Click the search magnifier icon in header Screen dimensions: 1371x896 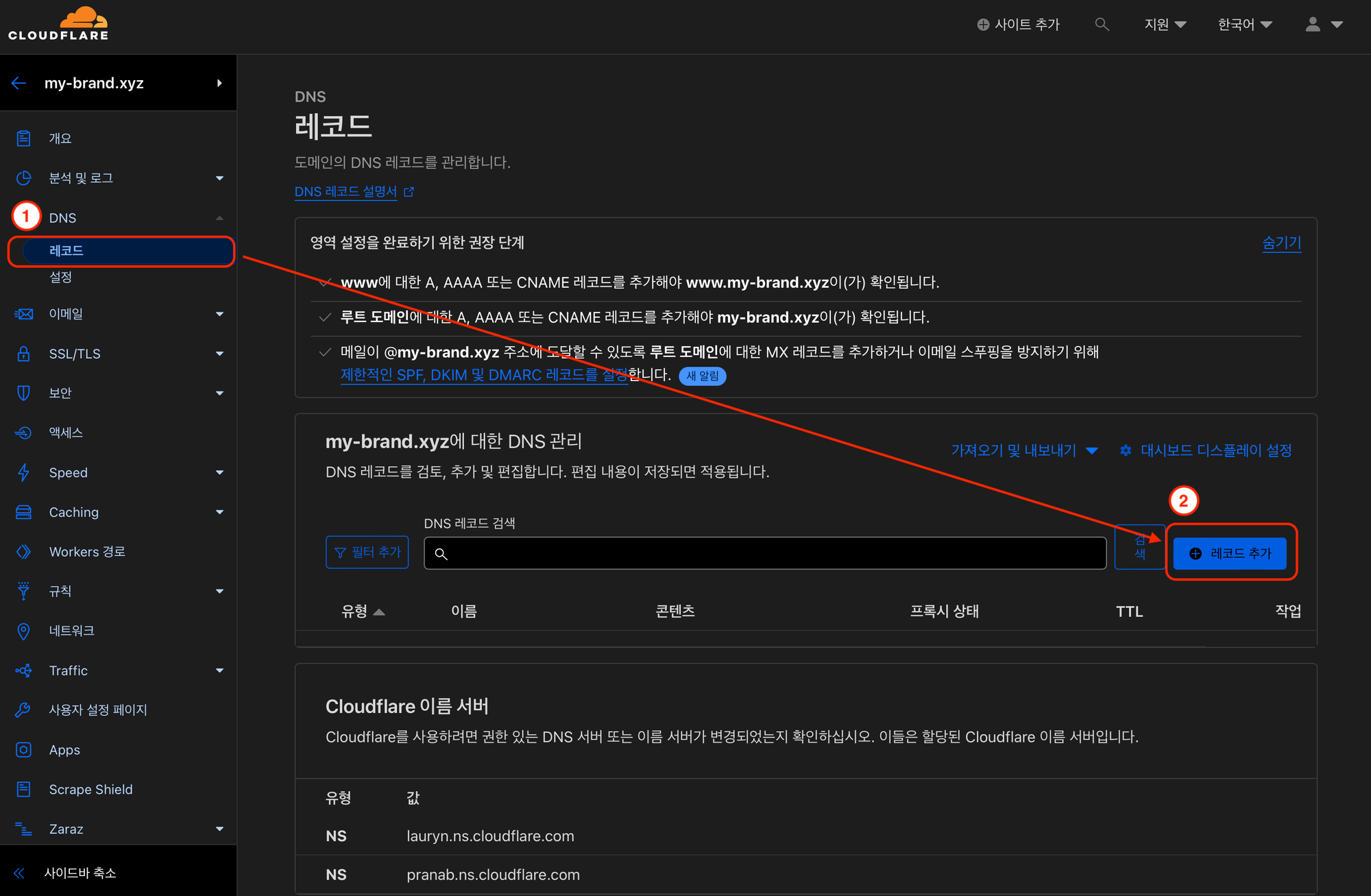click(x=1102, y=25)
